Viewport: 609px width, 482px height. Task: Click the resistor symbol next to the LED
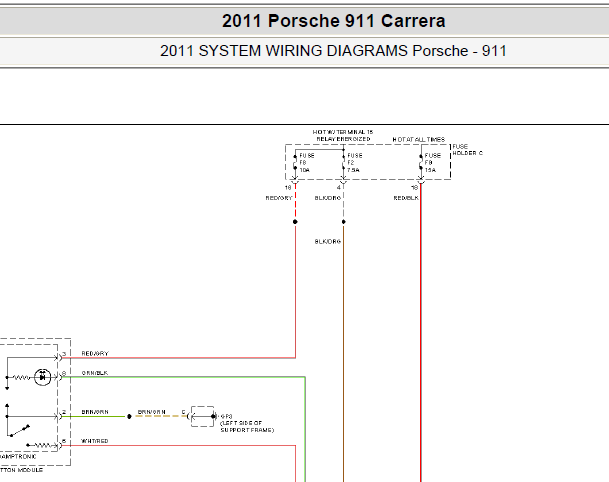click(22, 377)
